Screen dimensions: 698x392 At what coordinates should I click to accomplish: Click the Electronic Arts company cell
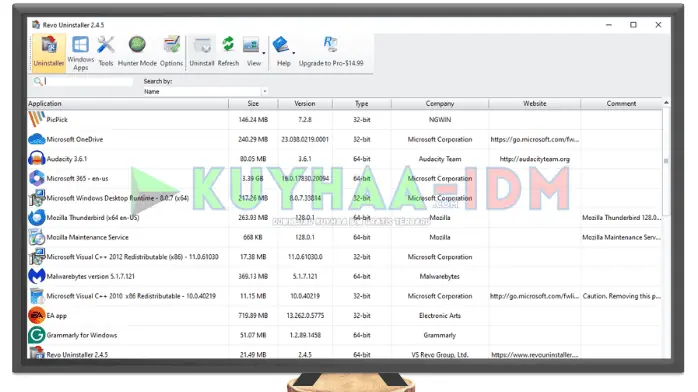(440, 315)
